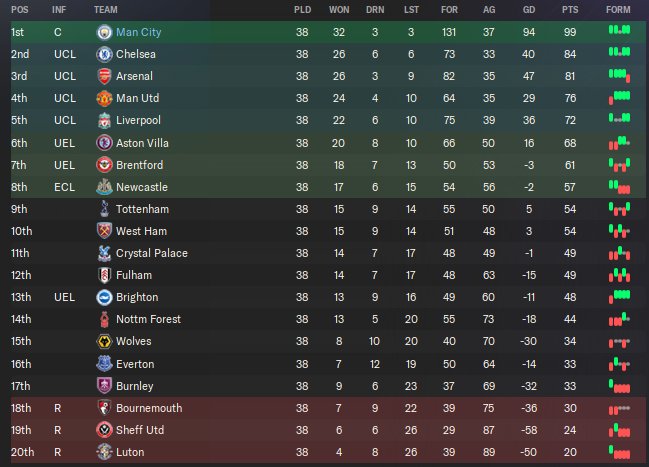
Task: Sort table by PTS column header
Action: (x=570, y=10)
